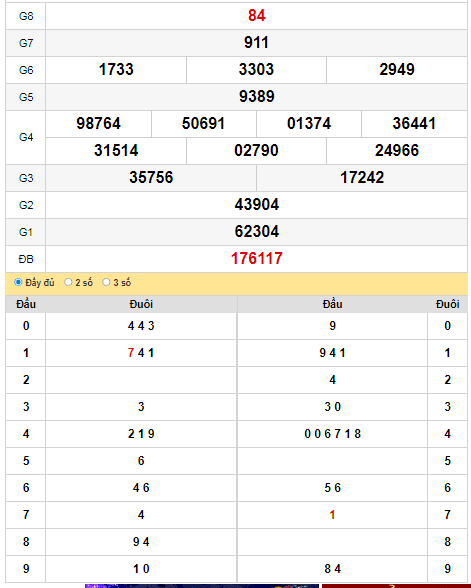This screenshot has height=588, width=471.
Task: Click the '8 4' head digits cell
Action: [332, 569]
